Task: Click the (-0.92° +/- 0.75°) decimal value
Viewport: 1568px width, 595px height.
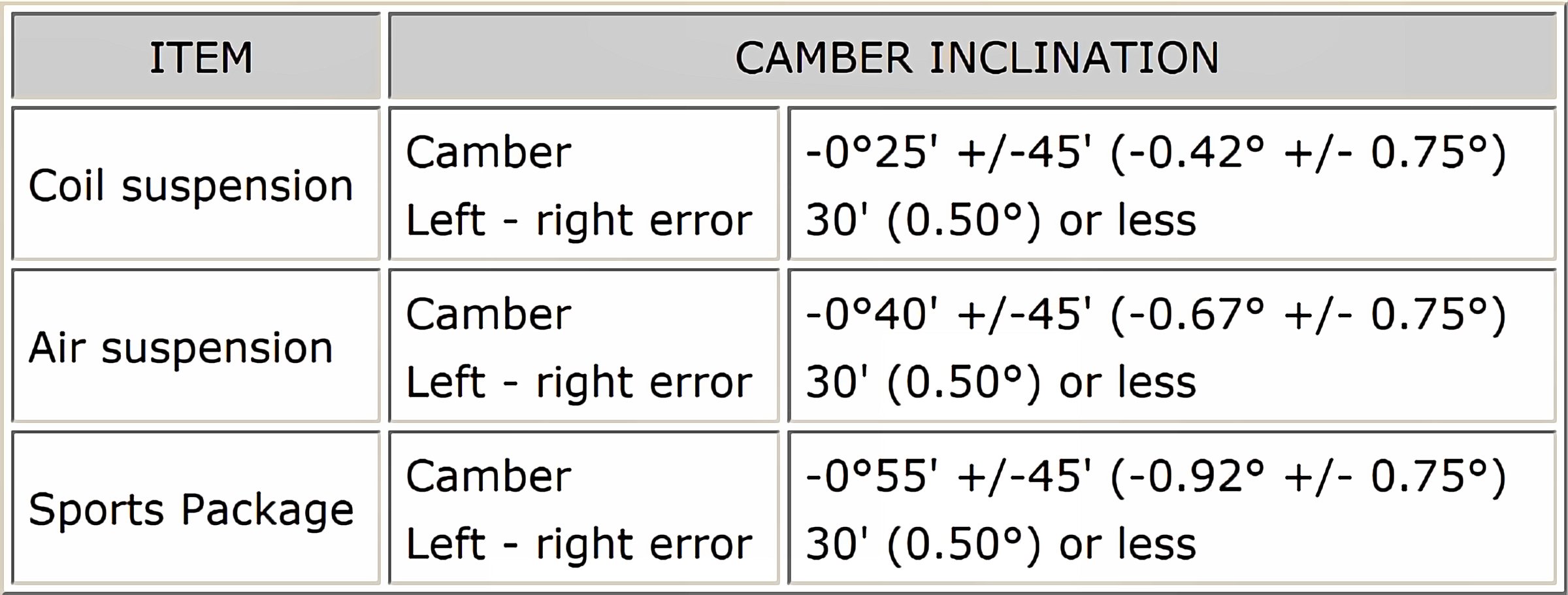Action: tap(1308, 476)
